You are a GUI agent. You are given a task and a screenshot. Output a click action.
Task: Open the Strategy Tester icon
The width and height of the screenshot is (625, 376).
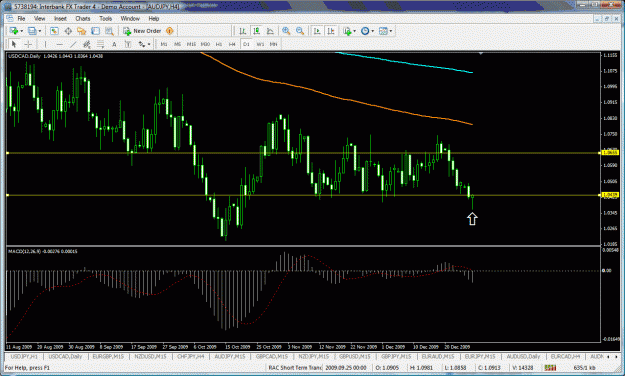[x=109, y=31]
